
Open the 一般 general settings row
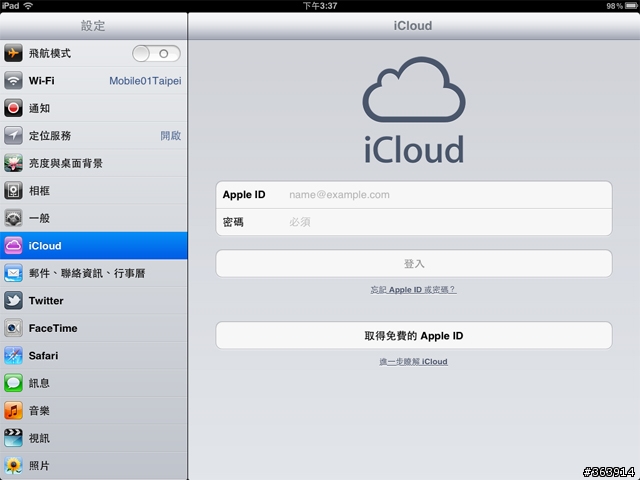[x=93, y=218]
